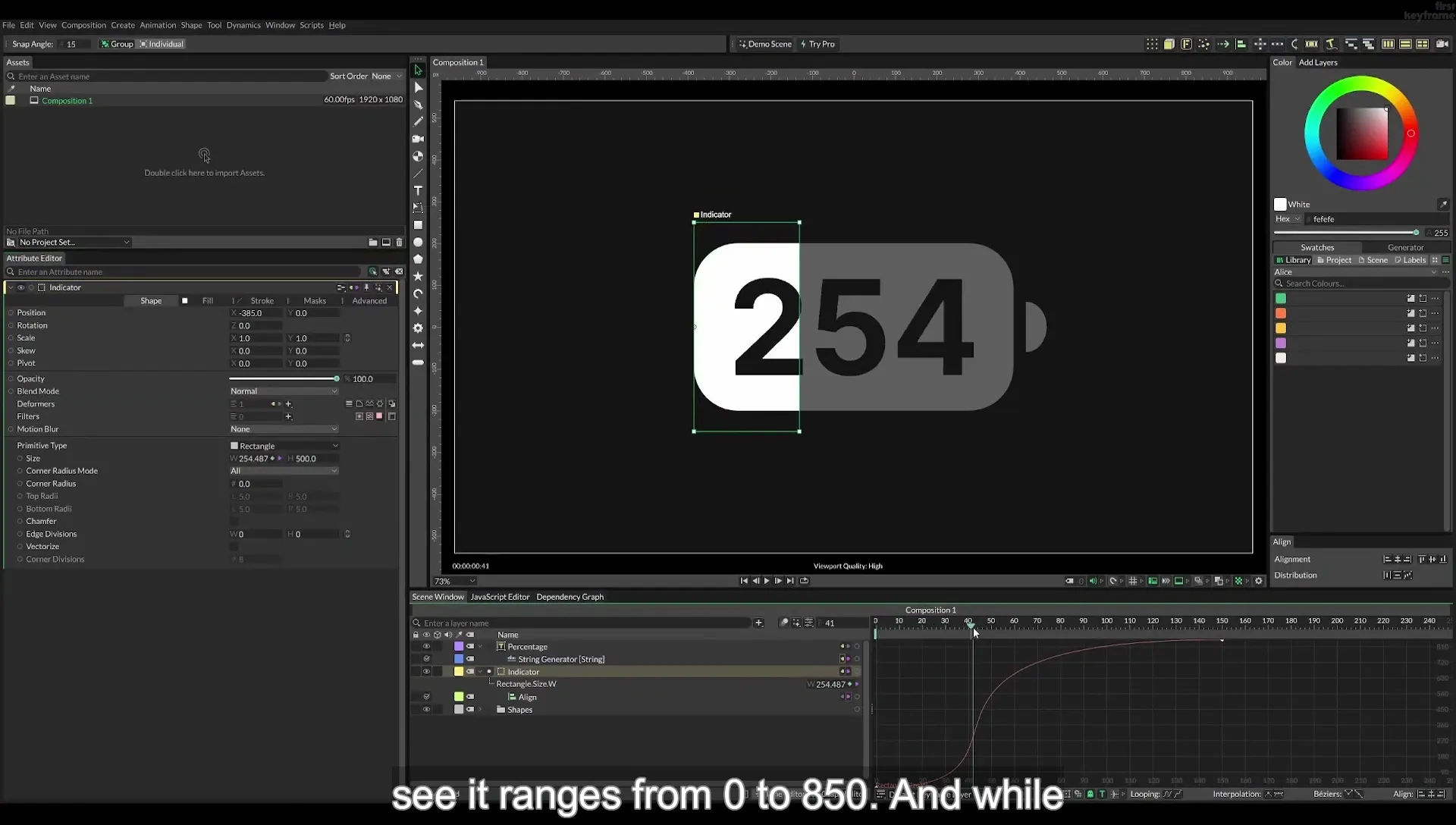Select the Text tool in toolbar
1456x825 pixels.
coord(418,190)
